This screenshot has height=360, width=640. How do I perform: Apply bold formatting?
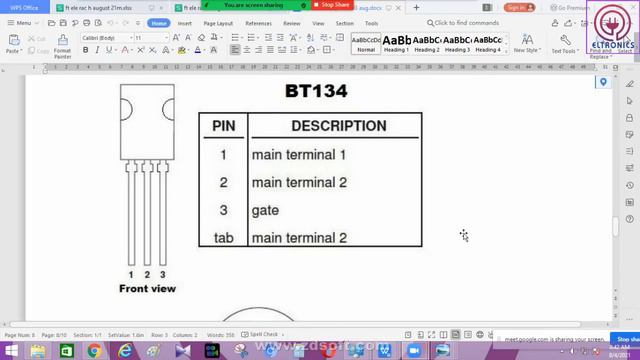[x=85, y=50]
